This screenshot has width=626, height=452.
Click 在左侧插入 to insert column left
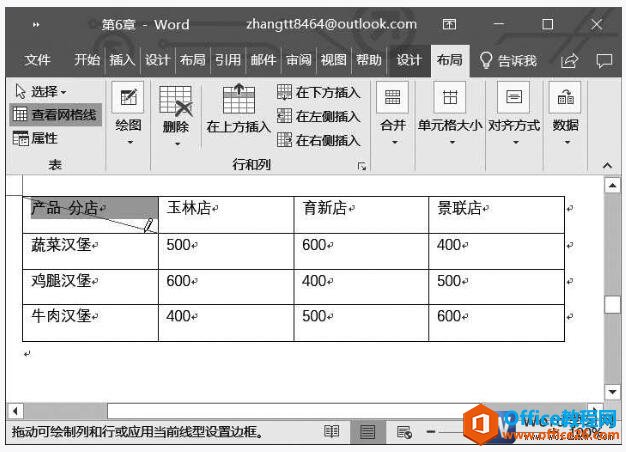(318, 116)
